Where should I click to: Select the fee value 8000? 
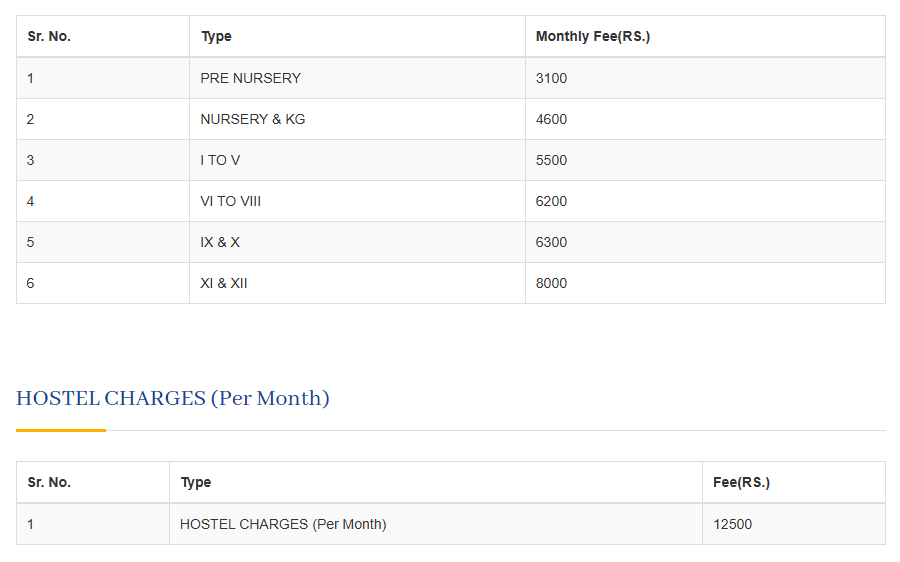tap(551, 283)
